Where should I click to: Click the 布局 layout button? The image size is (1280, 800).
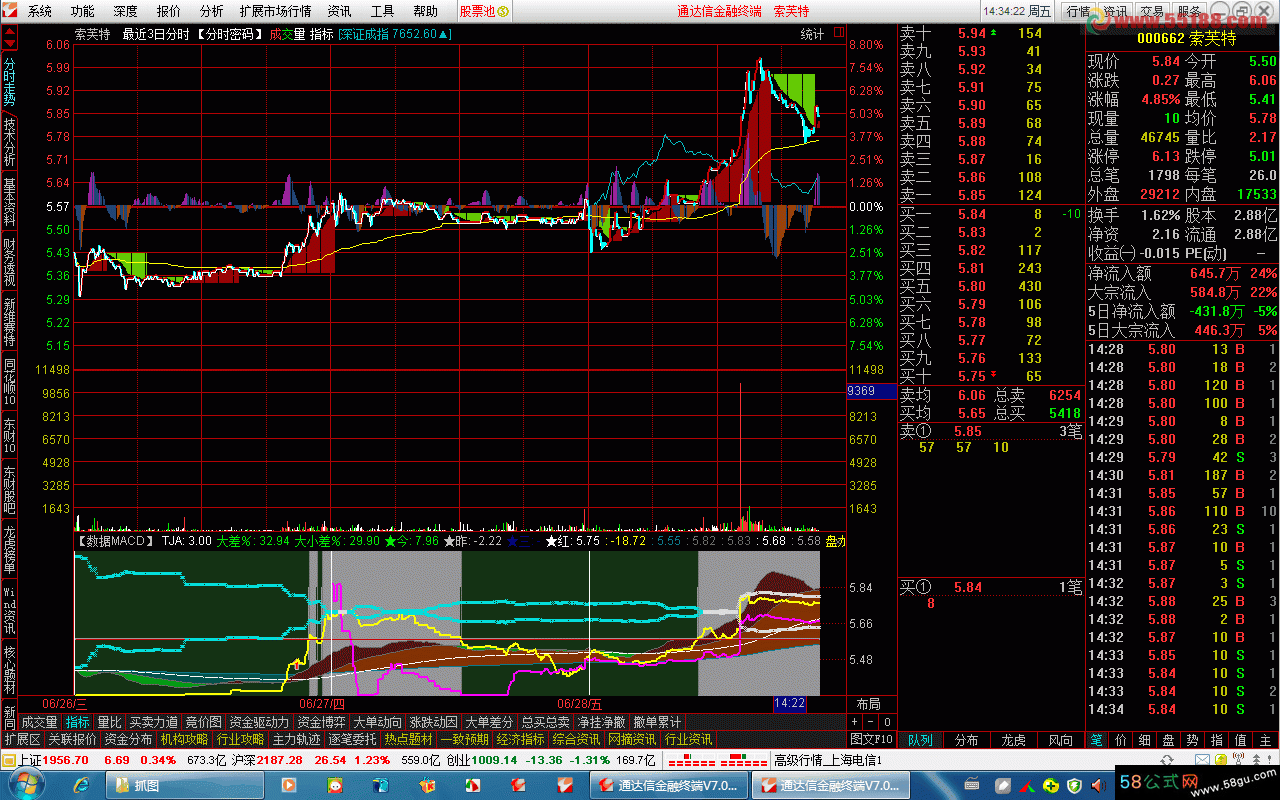coord(868,704)
